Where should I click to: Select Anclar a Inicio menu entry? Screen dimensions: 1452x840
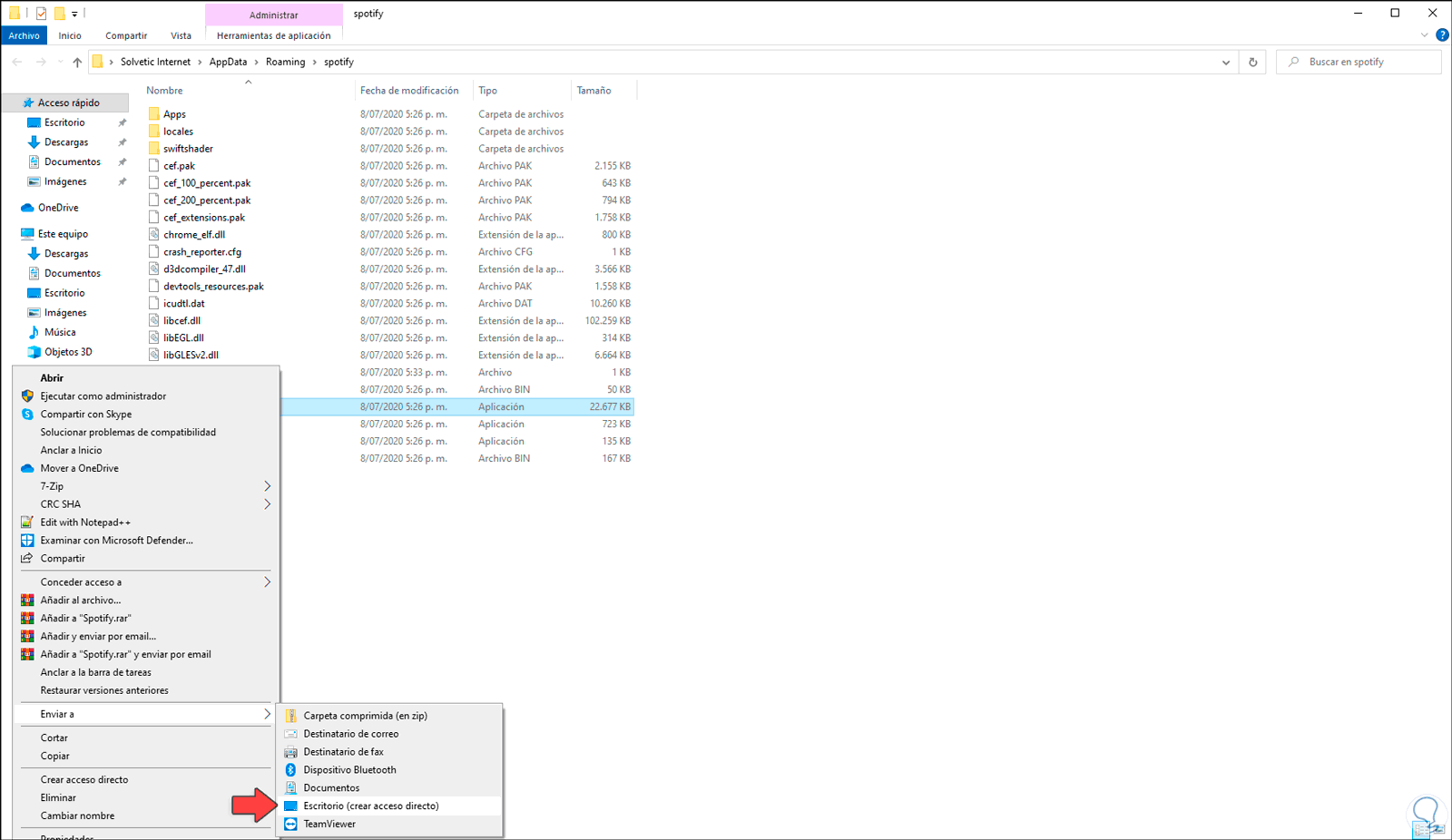[x=72, y=451]
